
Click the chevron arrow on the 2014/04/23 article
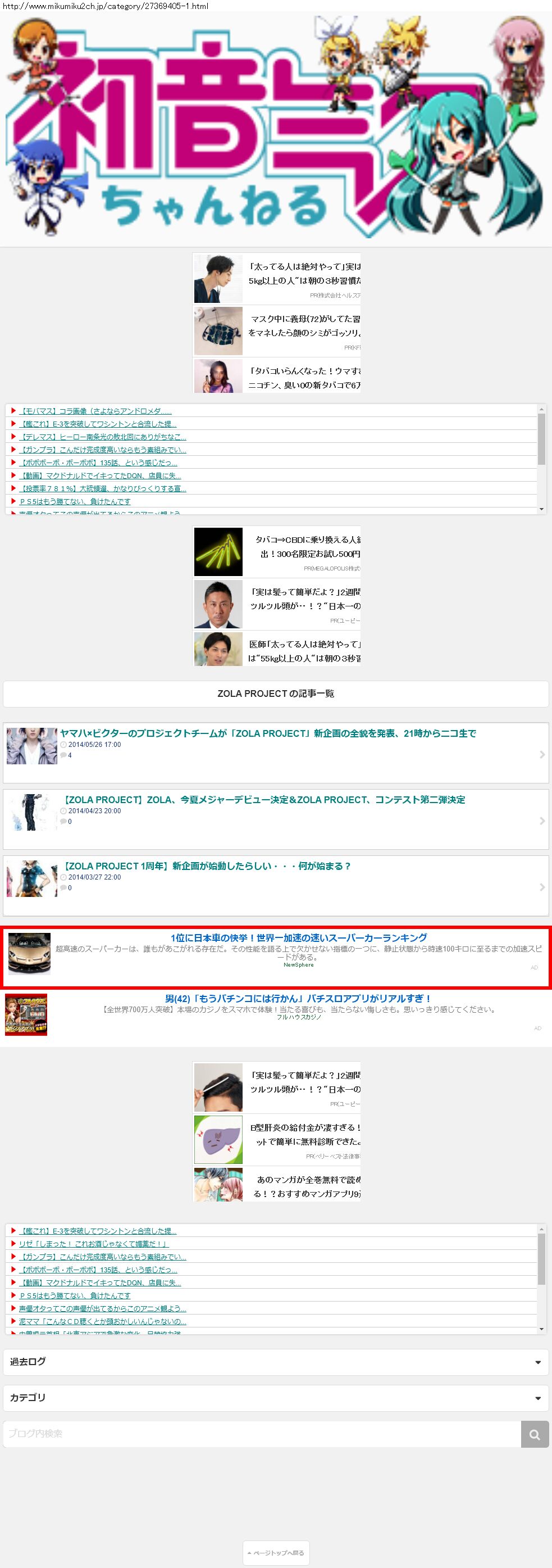(542, 821)
